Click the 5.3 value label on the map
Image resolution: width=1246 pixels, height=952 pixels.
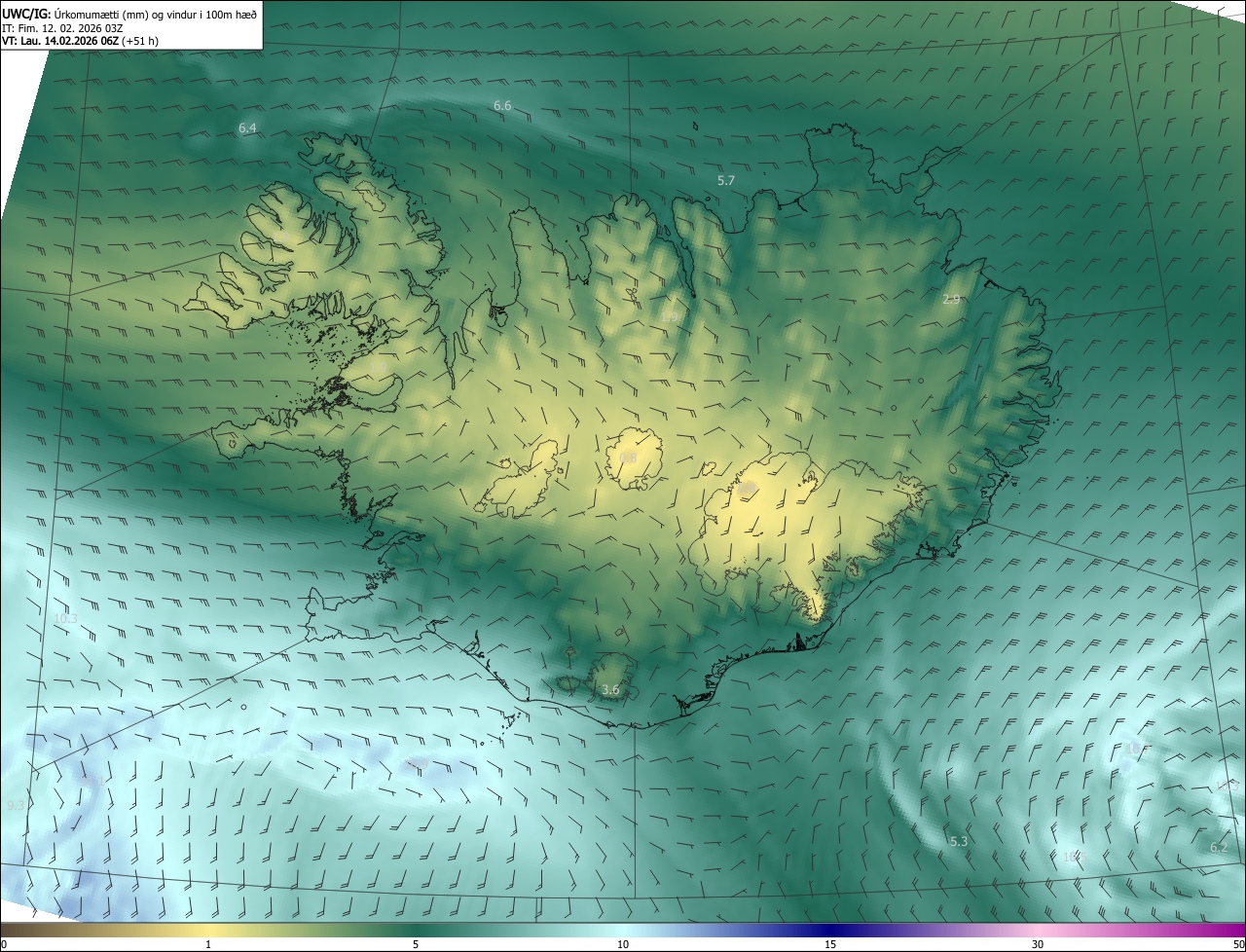pos(959,841)
